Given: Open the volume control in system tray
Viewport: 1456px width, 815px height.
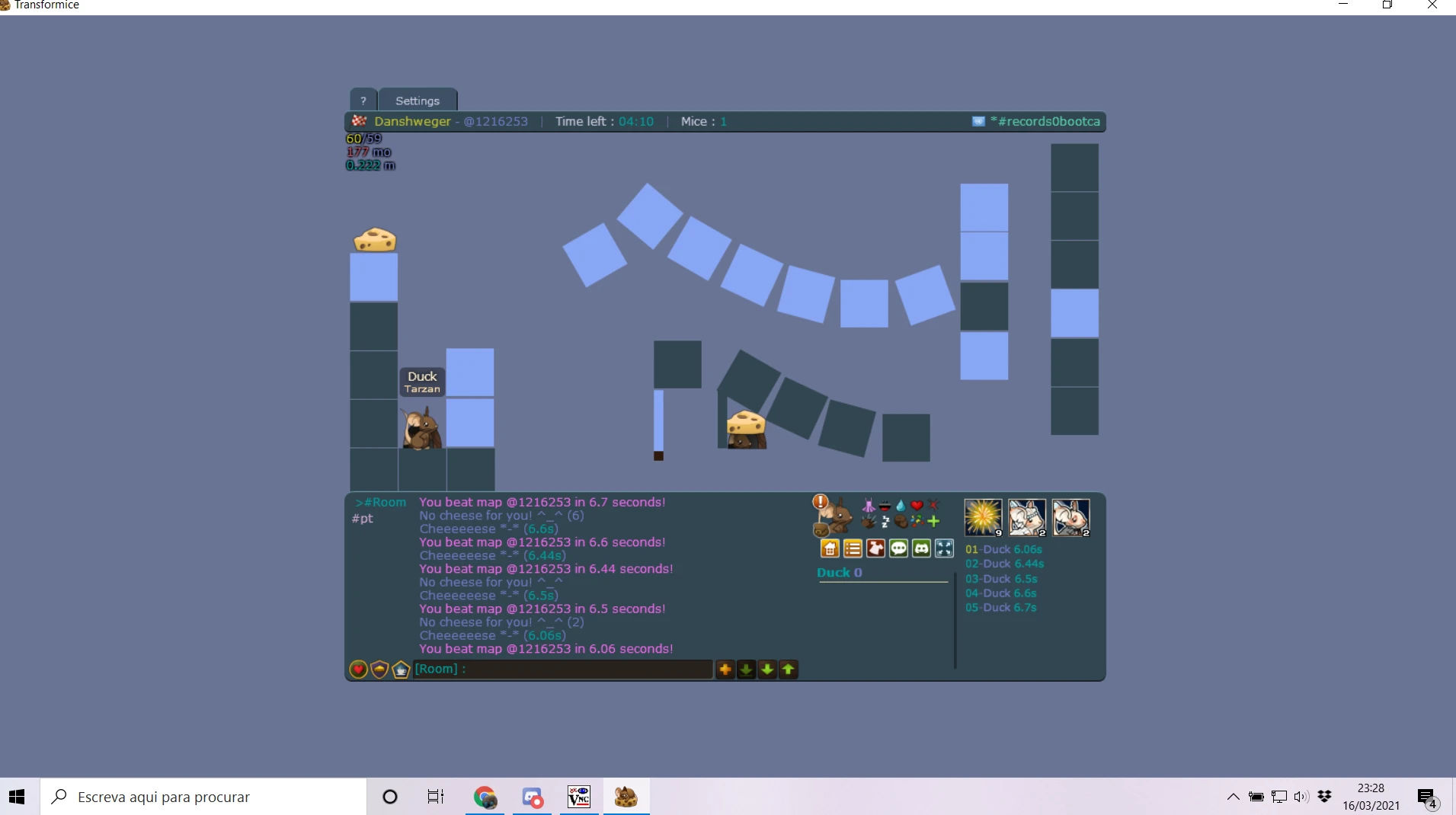Looking at the screenshot, I should (1301, 797).
